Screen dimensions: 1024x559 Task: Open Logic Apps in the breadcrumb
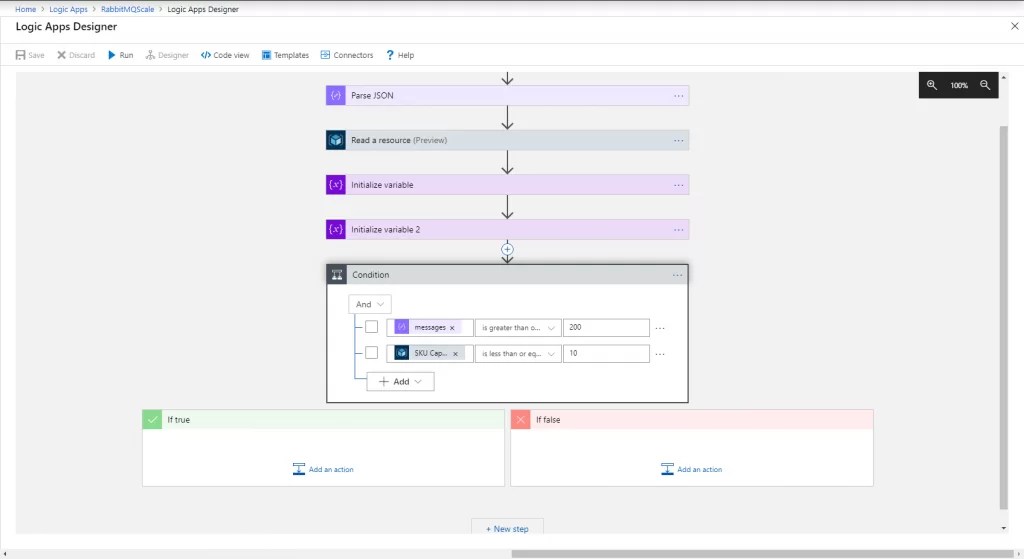69,9
